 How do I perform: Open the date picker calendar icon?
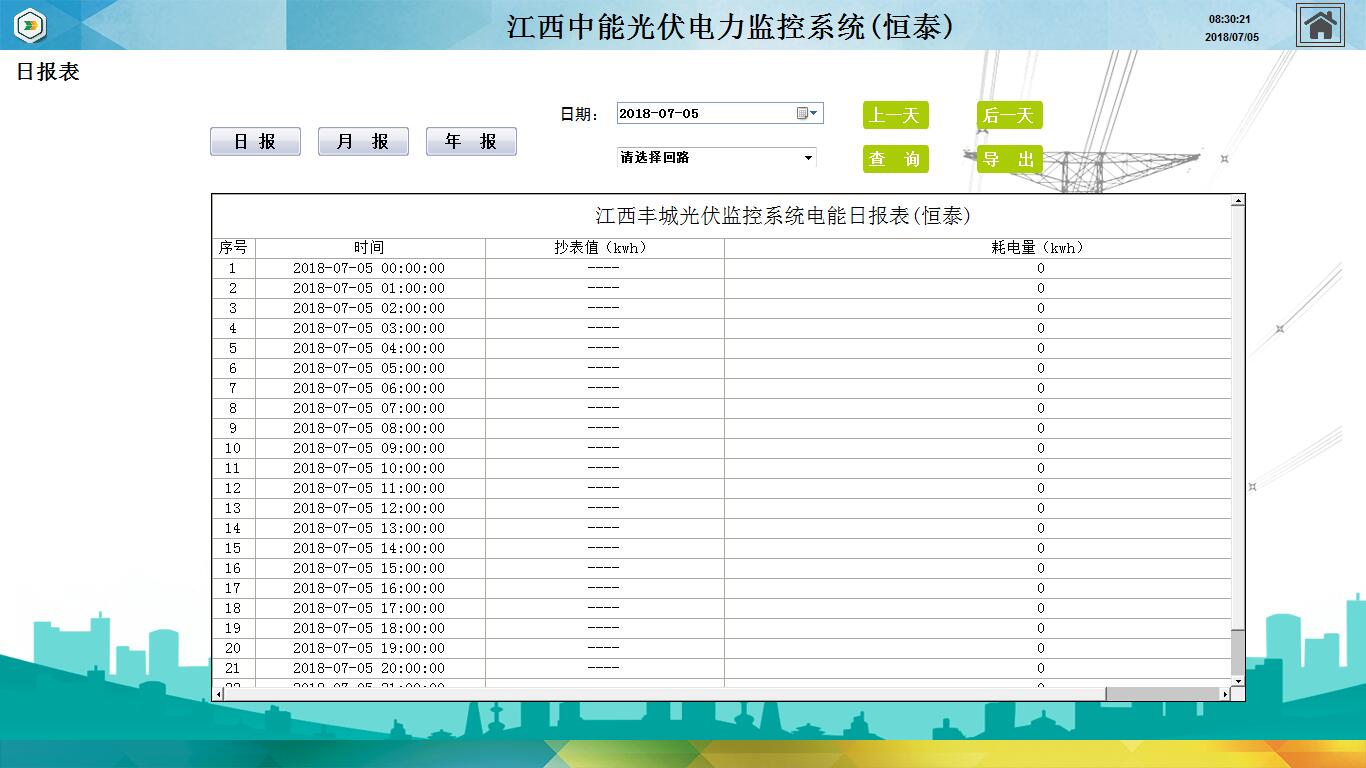(x=802, y=113)
